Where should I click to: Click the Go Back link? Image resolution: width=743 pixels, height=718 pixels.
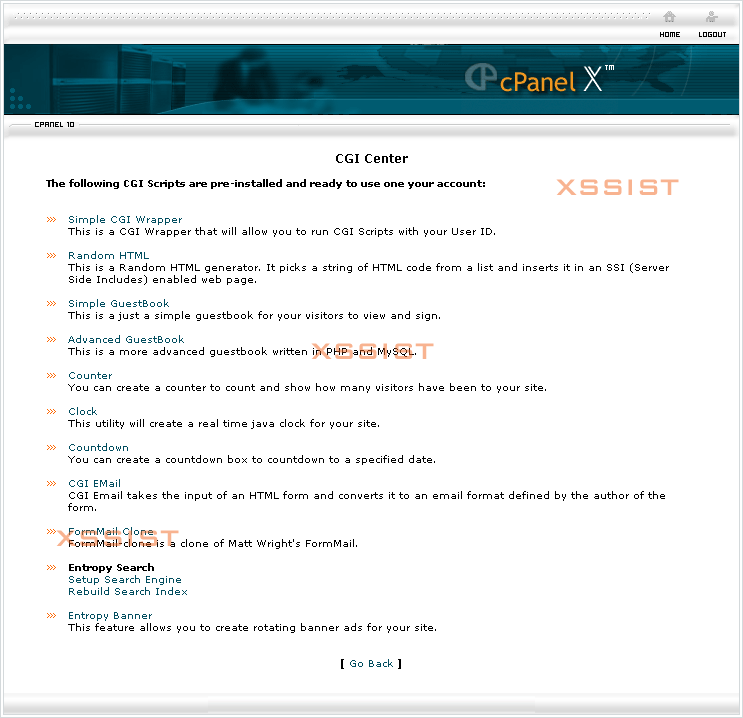[x=371, y=663]
